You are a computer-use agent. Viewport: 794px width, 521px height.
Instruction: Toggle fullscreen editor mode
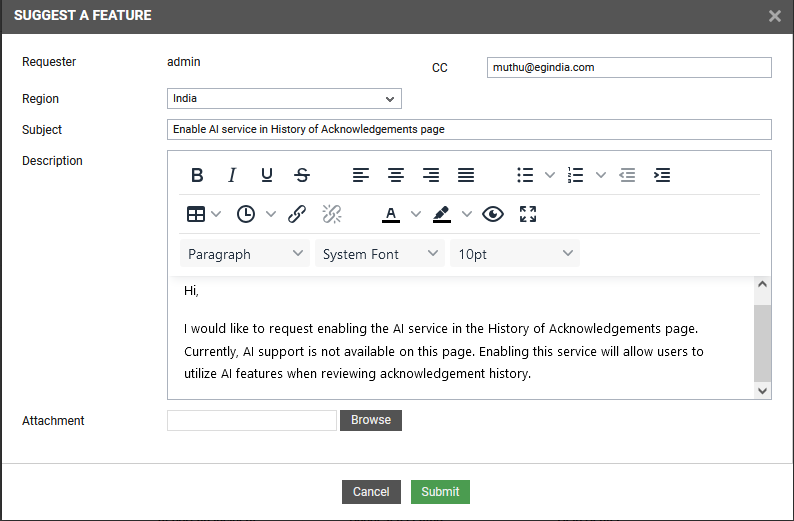pos(528,214)
